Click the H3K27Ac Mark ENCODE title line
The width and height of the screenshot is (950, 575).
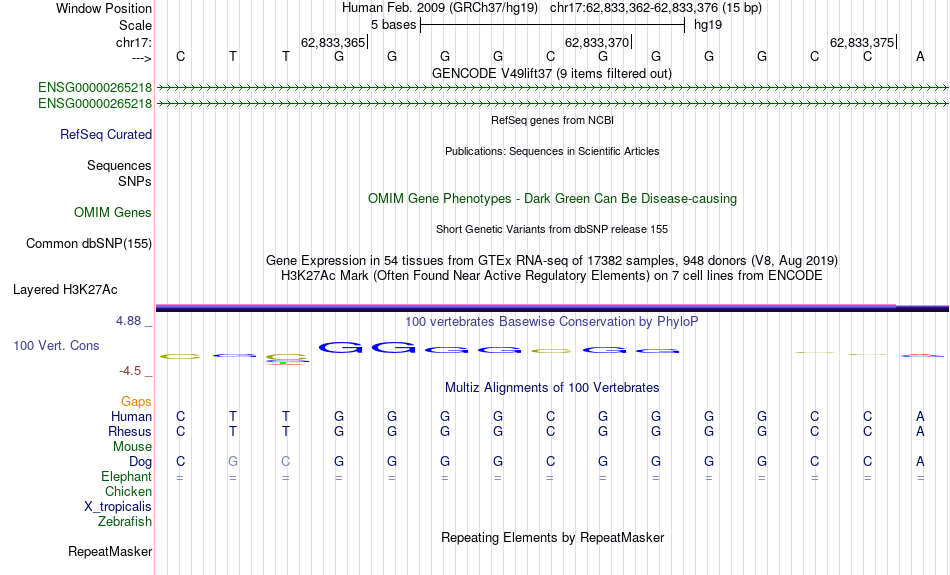point(552,276)
